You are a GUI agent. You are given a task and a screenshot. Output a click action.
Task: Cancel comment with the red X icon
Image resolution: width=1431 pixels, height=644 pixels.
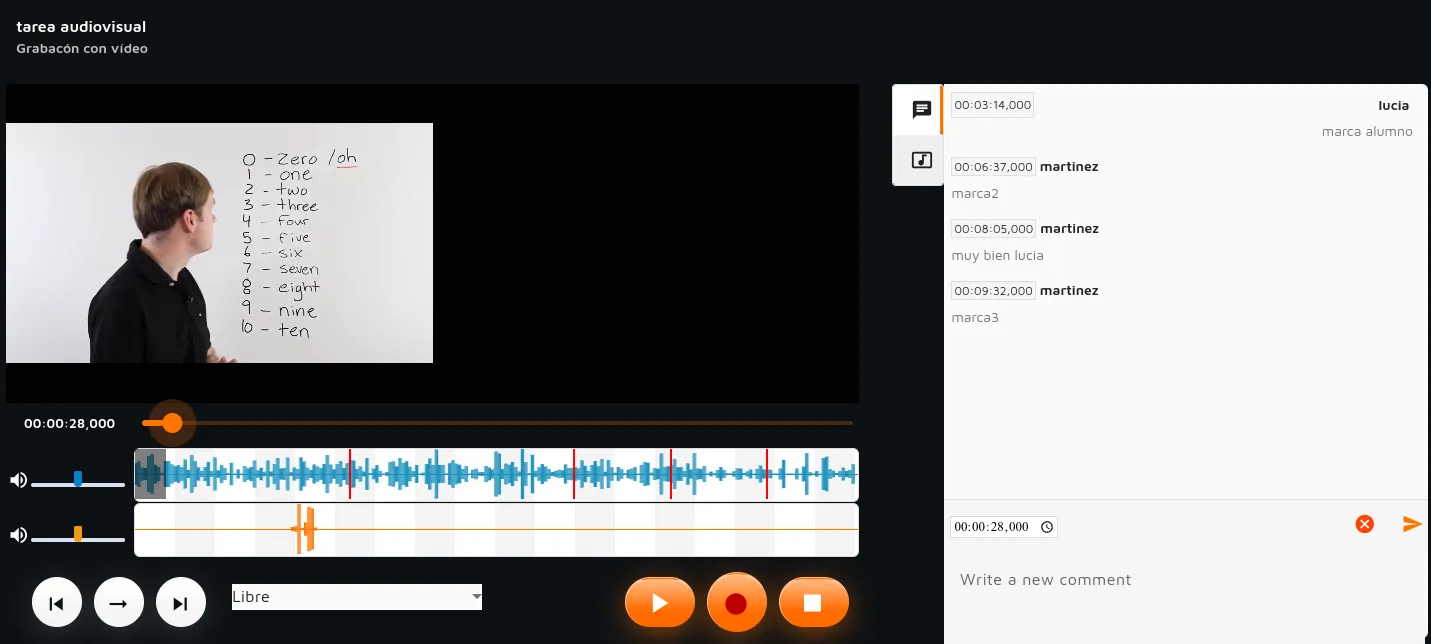(1364, 524)
